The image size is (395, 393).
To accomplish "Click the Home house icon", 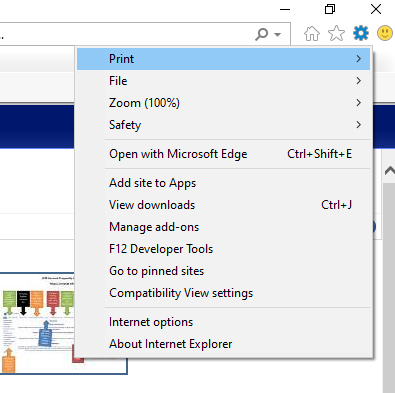I will coord(312,33).
